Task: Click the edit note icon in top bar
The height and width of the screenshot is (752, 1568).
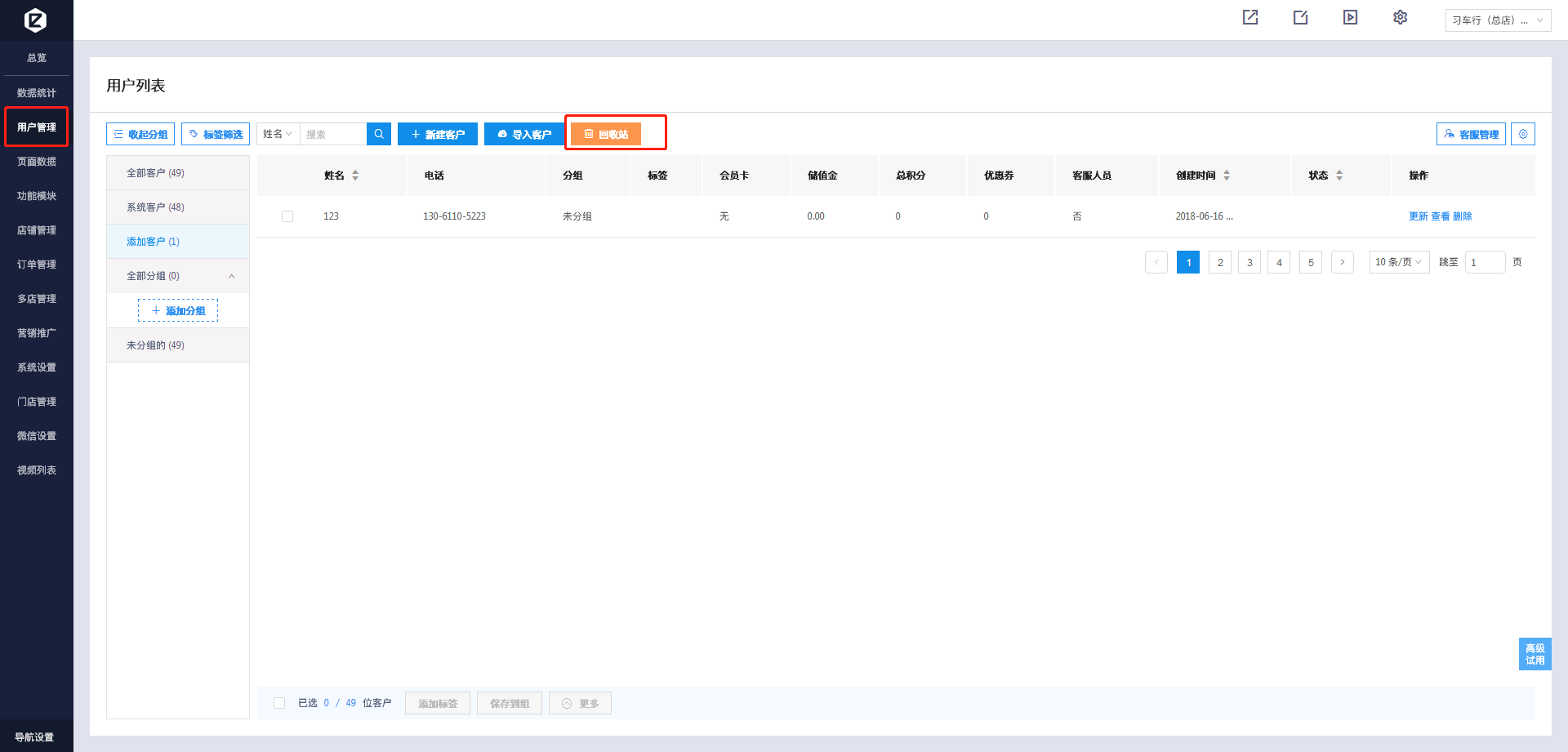Action: click(x=1300, y=17)
